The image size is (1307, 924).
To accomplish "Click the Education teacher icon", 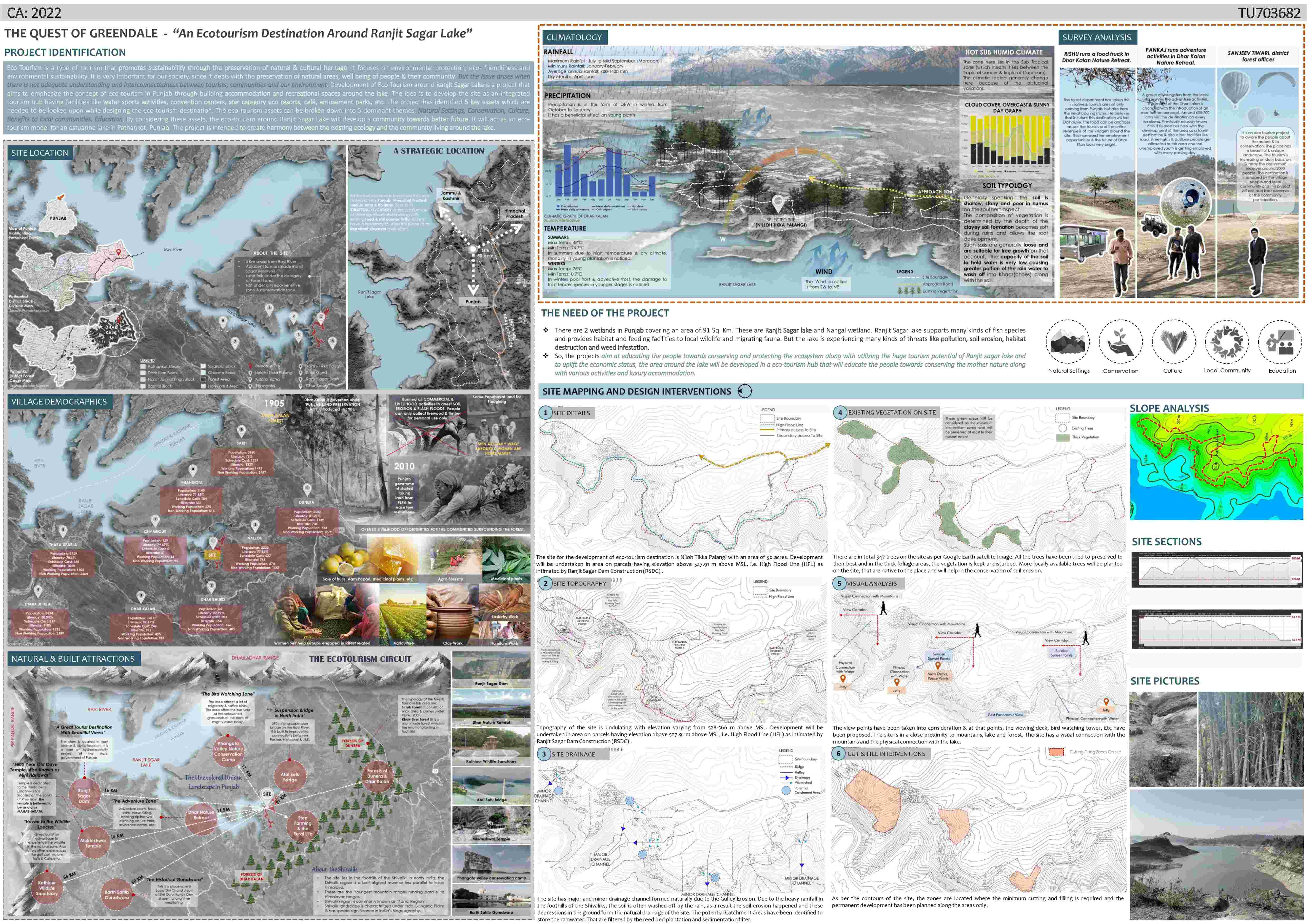I will click(1280, 342).
